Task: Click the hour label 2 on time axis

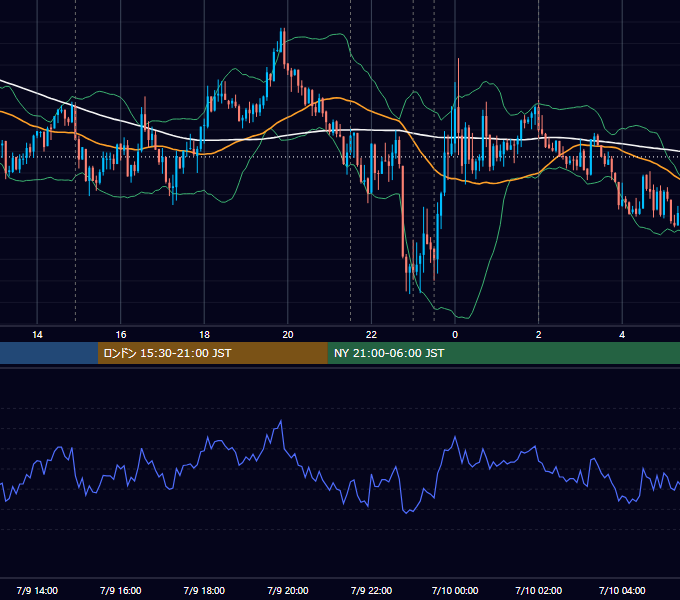Action: click(539, 335)
